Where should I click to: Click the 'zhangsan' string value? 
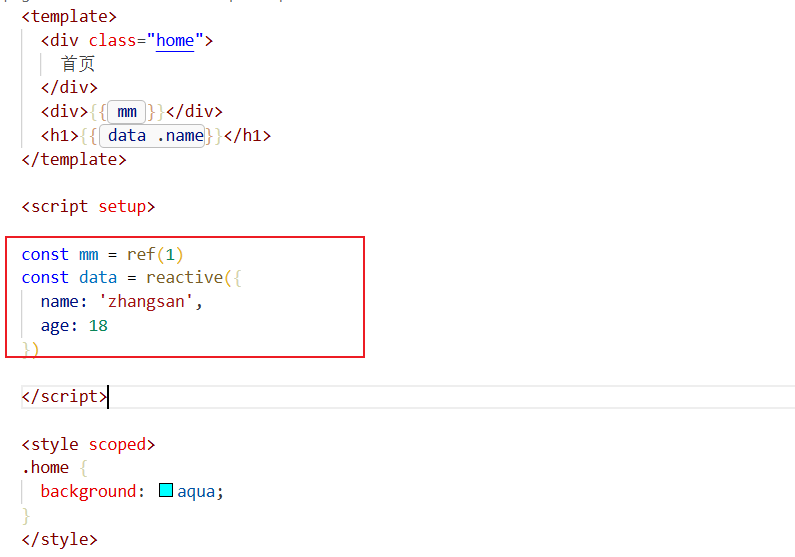coord(146,302)
